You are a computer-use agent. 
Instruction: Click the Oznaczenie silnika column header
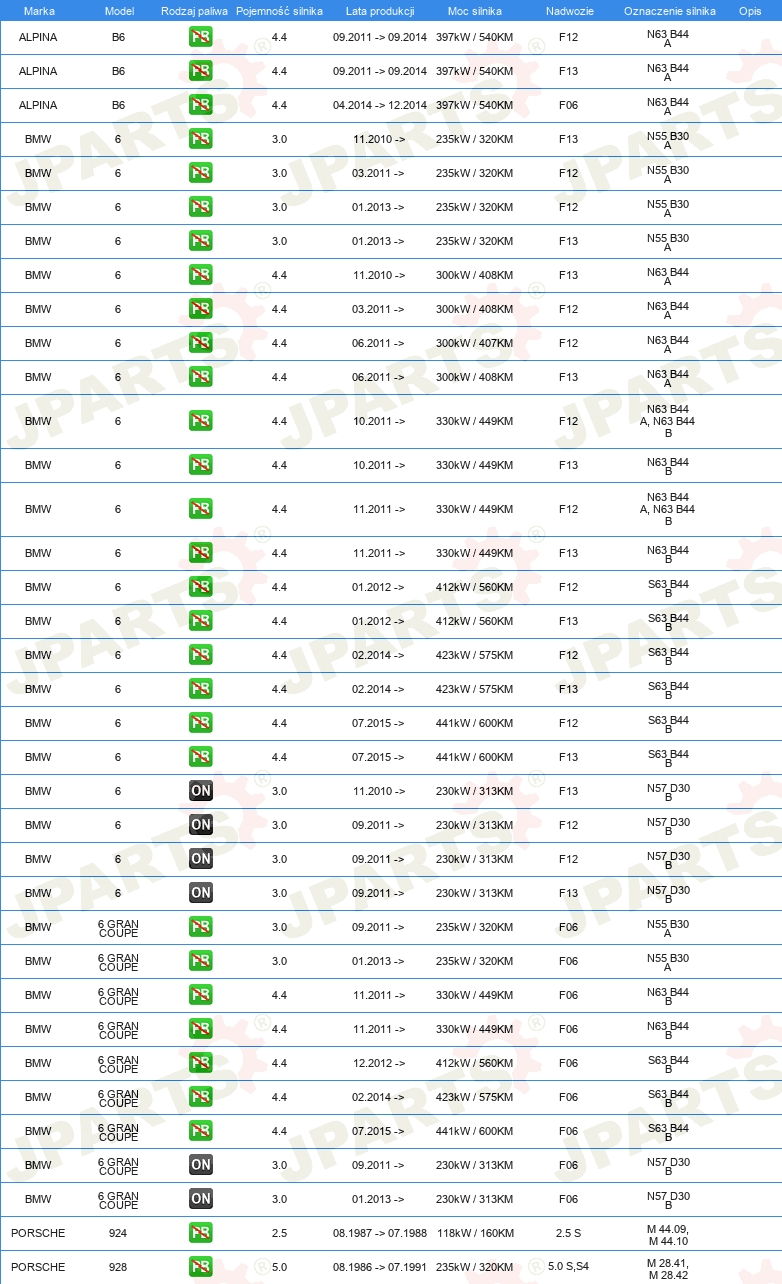point(669,11)
